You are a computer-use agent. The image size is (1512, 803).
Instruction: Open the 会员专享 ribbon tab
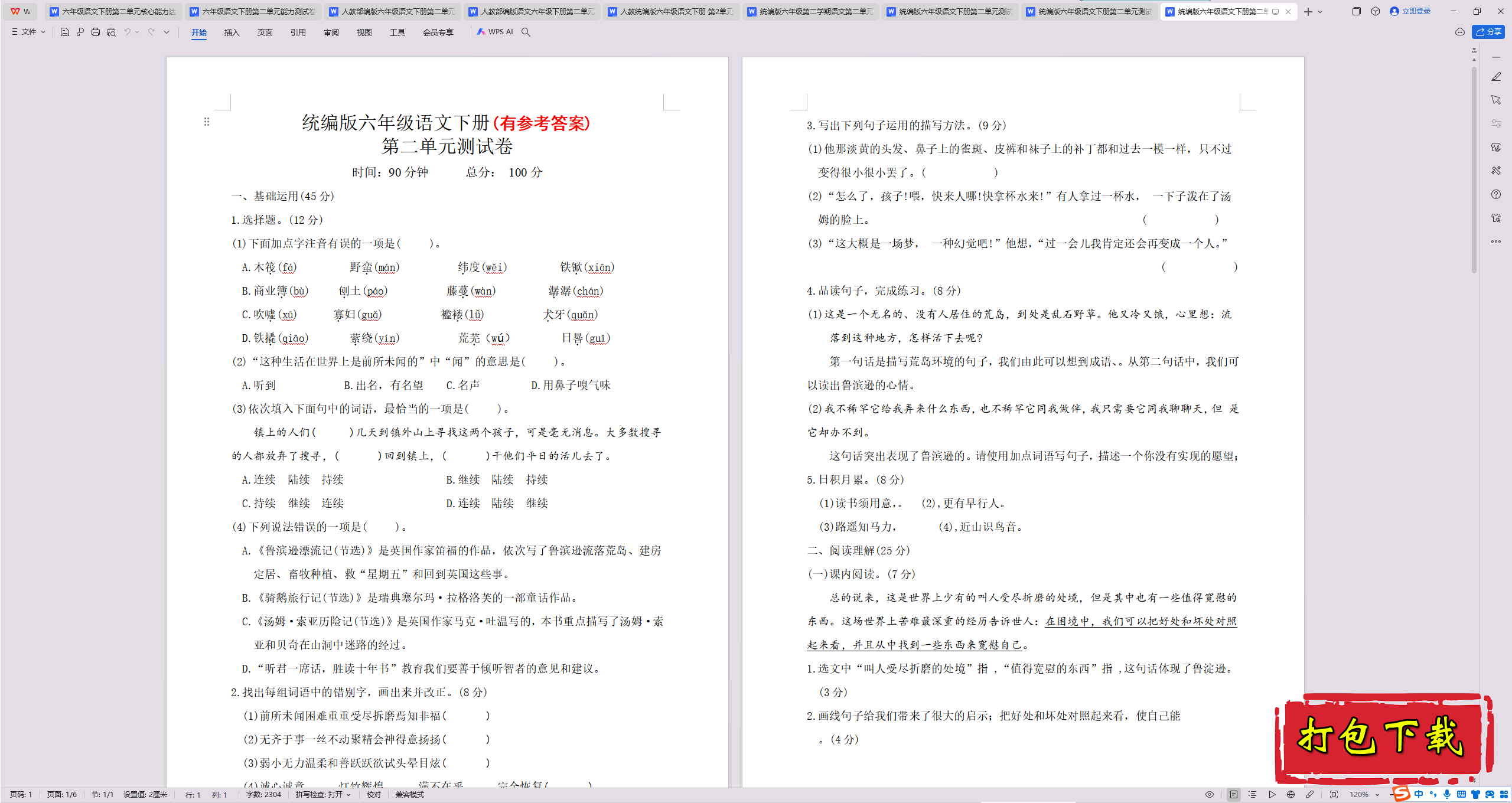[x=438, y=32]
